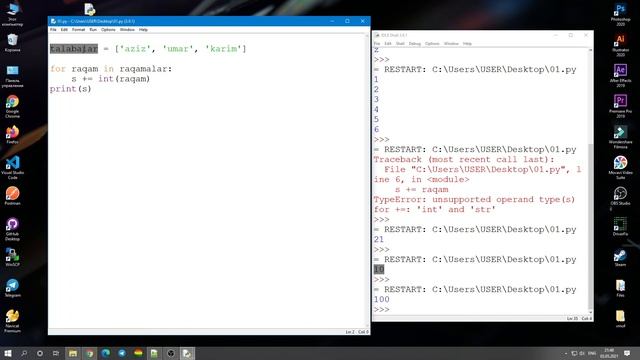Open Telegram desktop shortcut
Viewport: 640px width, 360px height.
click(x=12, y=287)
